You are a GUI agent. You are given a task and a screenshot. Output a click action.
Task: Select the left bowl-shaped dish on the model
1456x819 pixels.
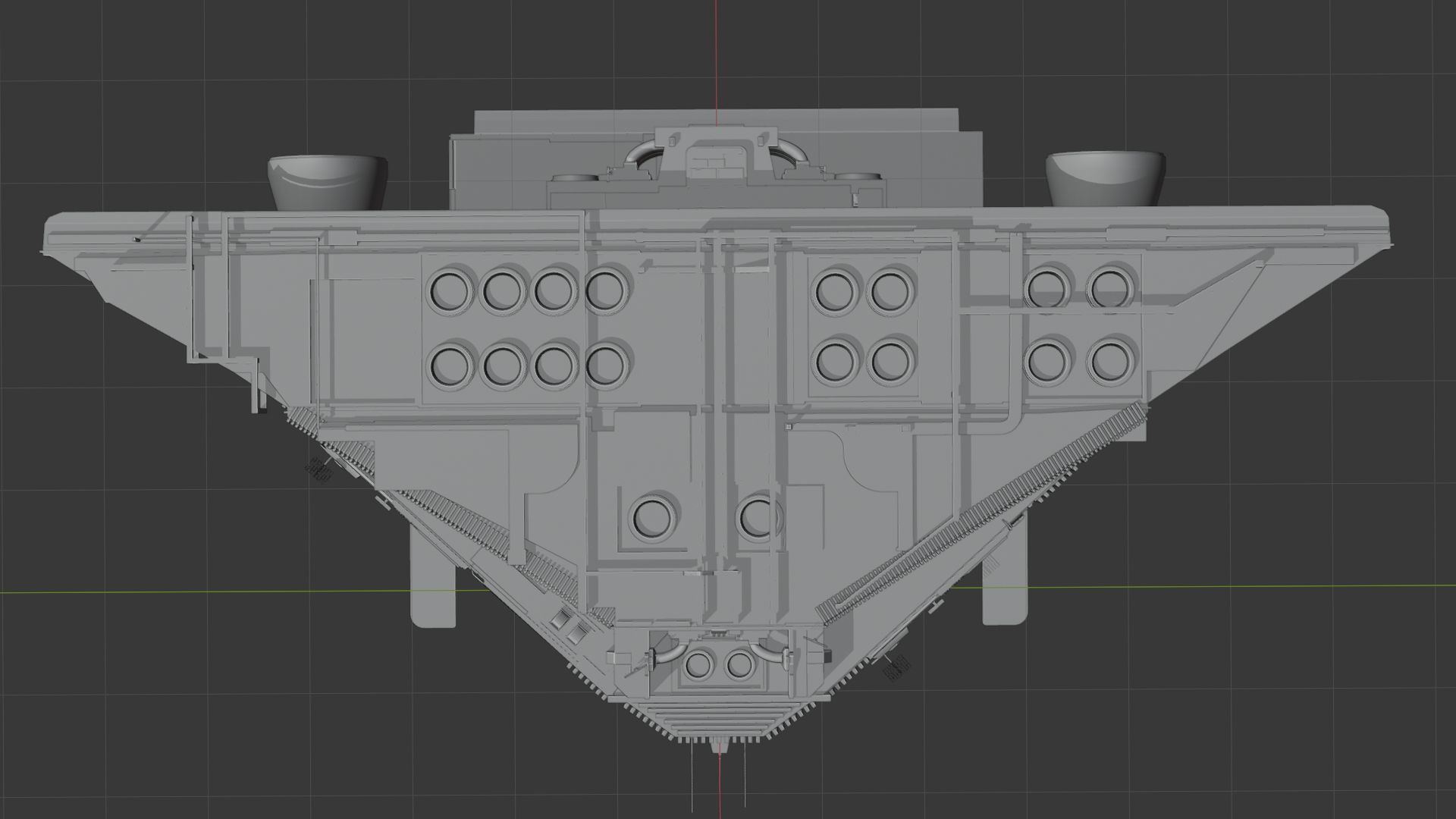[328, 182]
